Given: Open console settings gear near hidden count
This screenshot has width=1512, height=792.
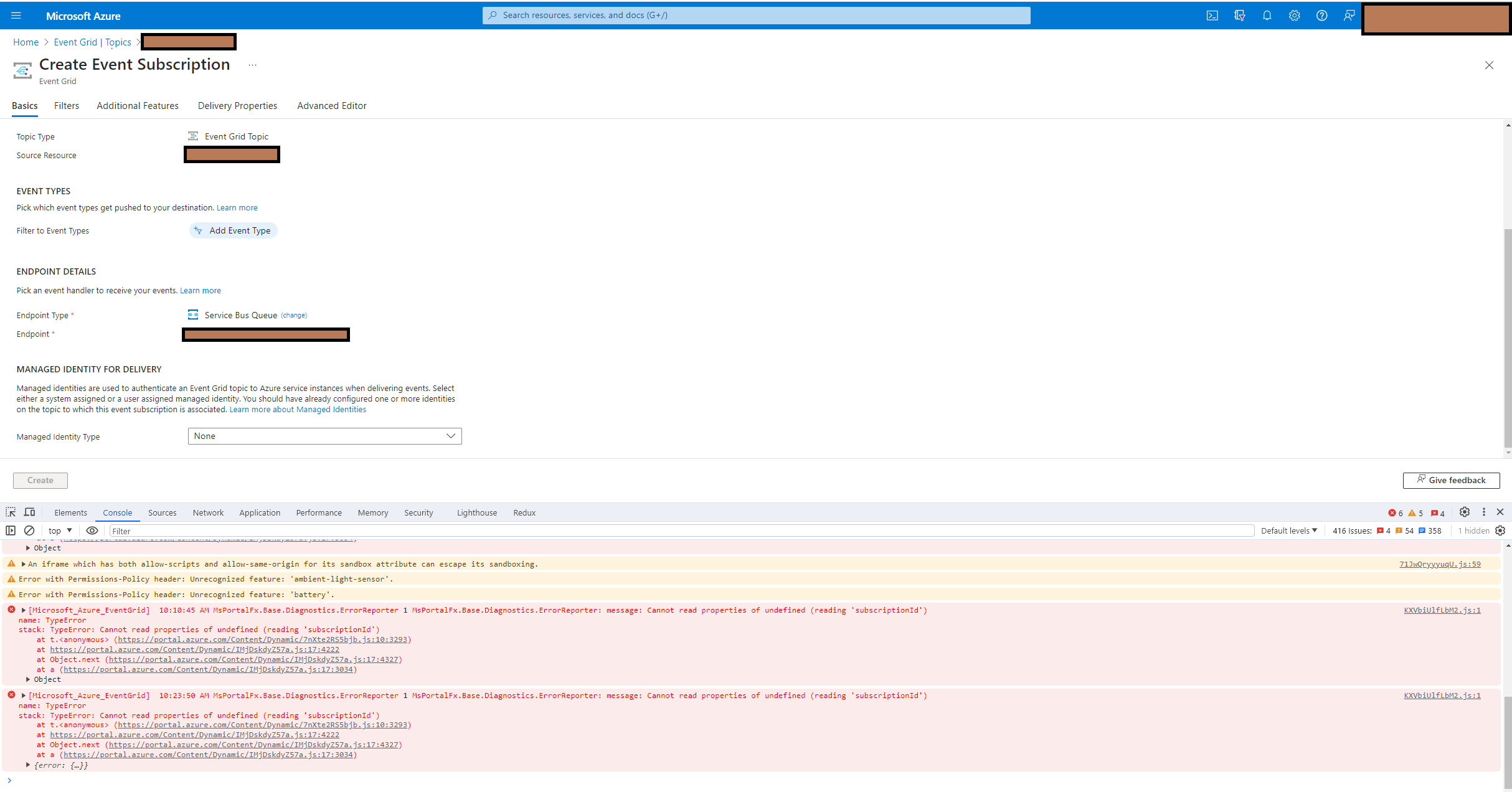Looking at the screenshot, I should [1500, 530].
